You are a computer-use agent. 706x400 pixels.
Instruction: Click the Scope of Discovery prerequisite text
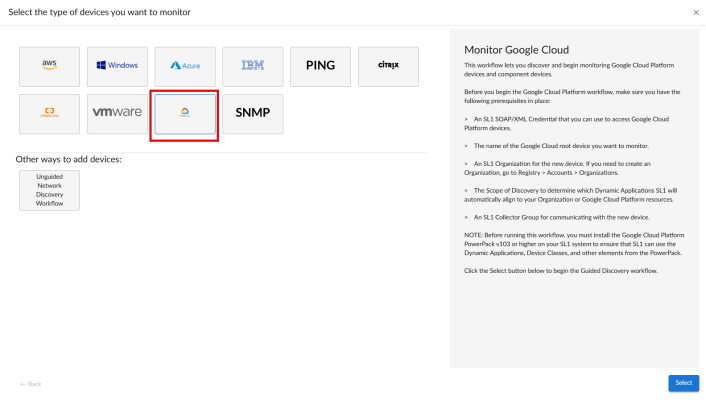click(570, 195)
